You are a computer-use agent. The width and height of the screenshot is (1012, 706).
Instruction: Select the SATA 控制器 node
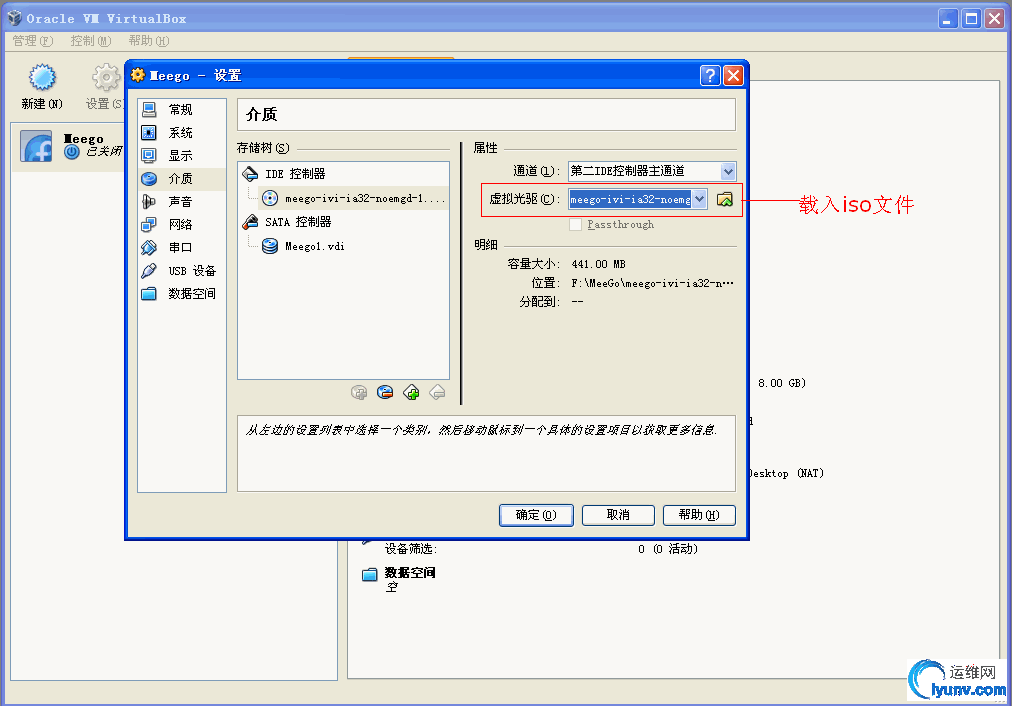coord(298,222)
